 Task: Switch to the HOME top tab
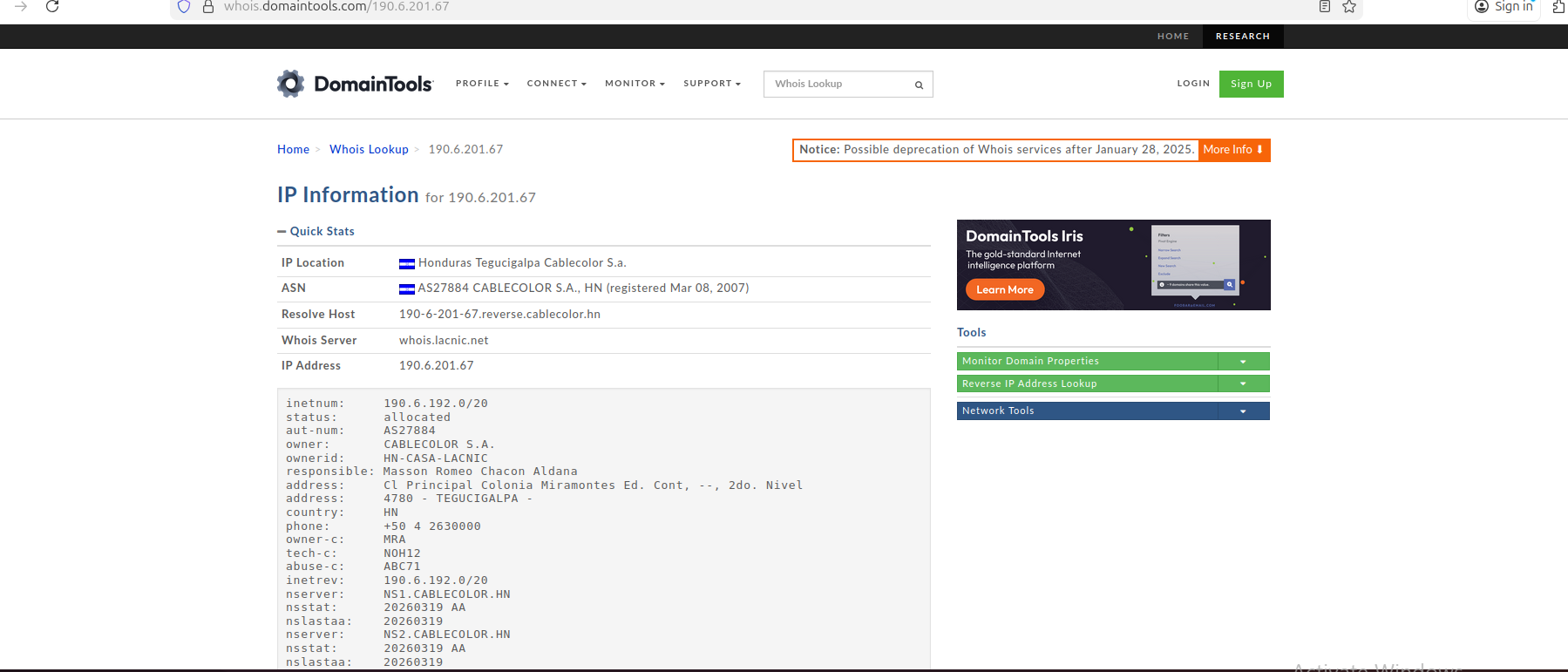pos(1173,36)
